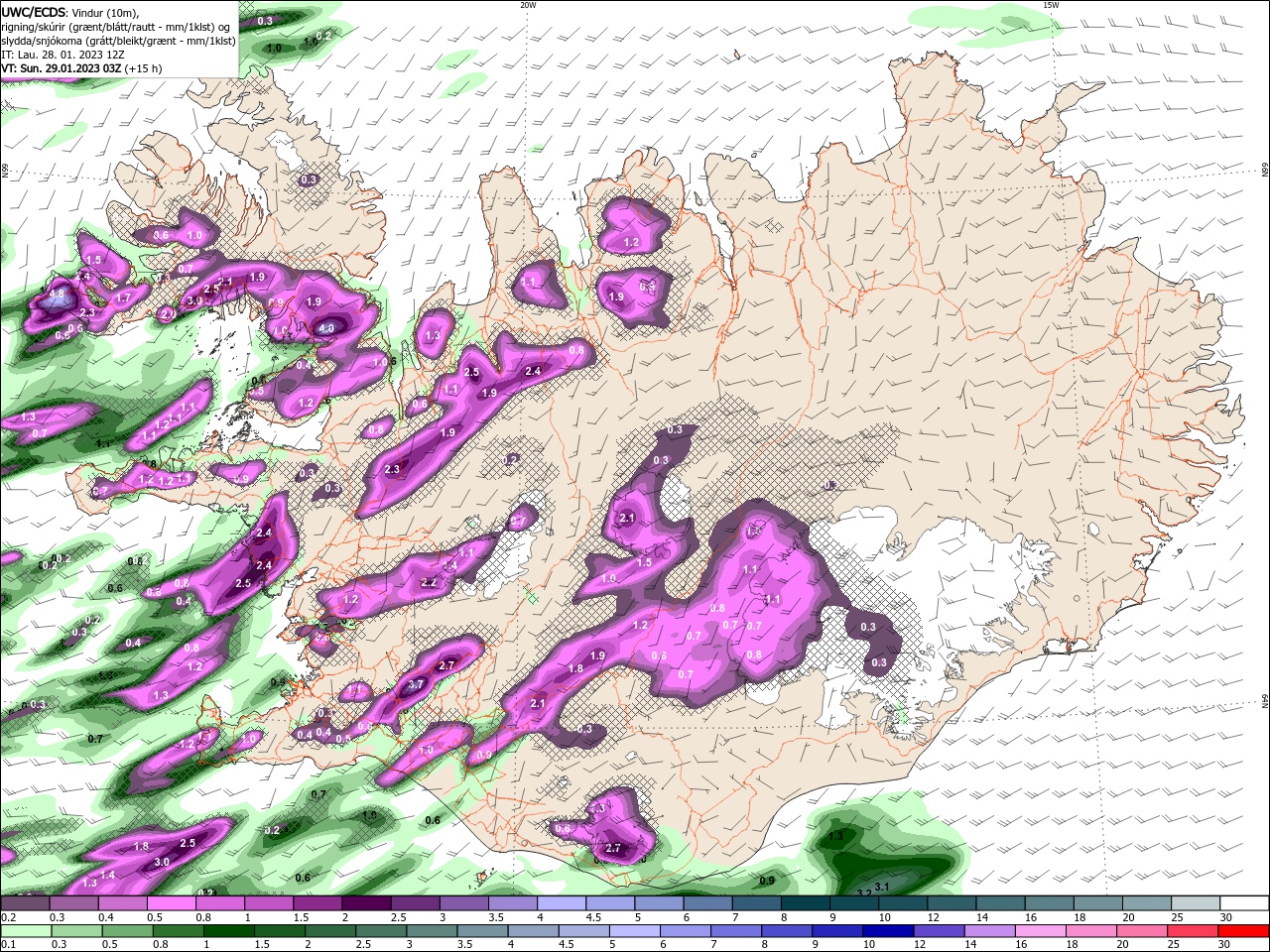The height and width of the screenshot is (952, 1270).
Task: Pick the darkest green rain swatch labeled 1
Action: pyautogui.click(x=229, y=931)
